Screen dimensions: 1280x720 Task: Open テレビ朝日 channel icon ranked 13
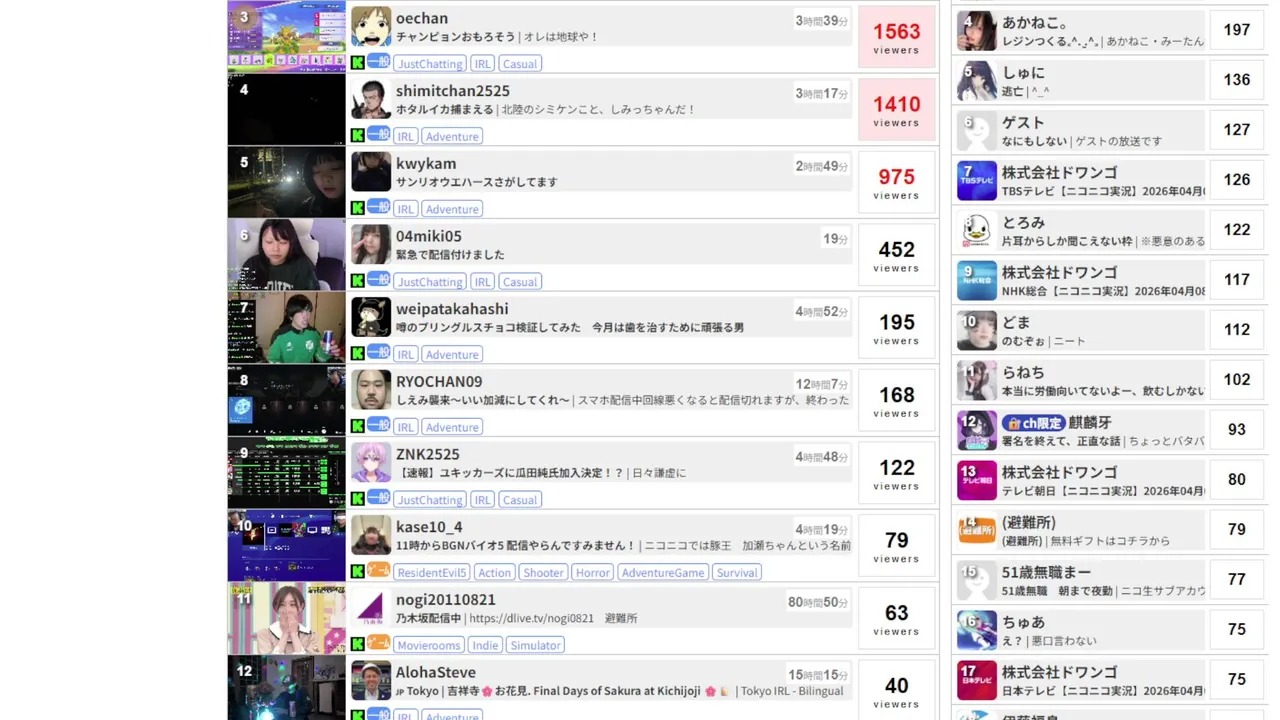pos(977,480)
